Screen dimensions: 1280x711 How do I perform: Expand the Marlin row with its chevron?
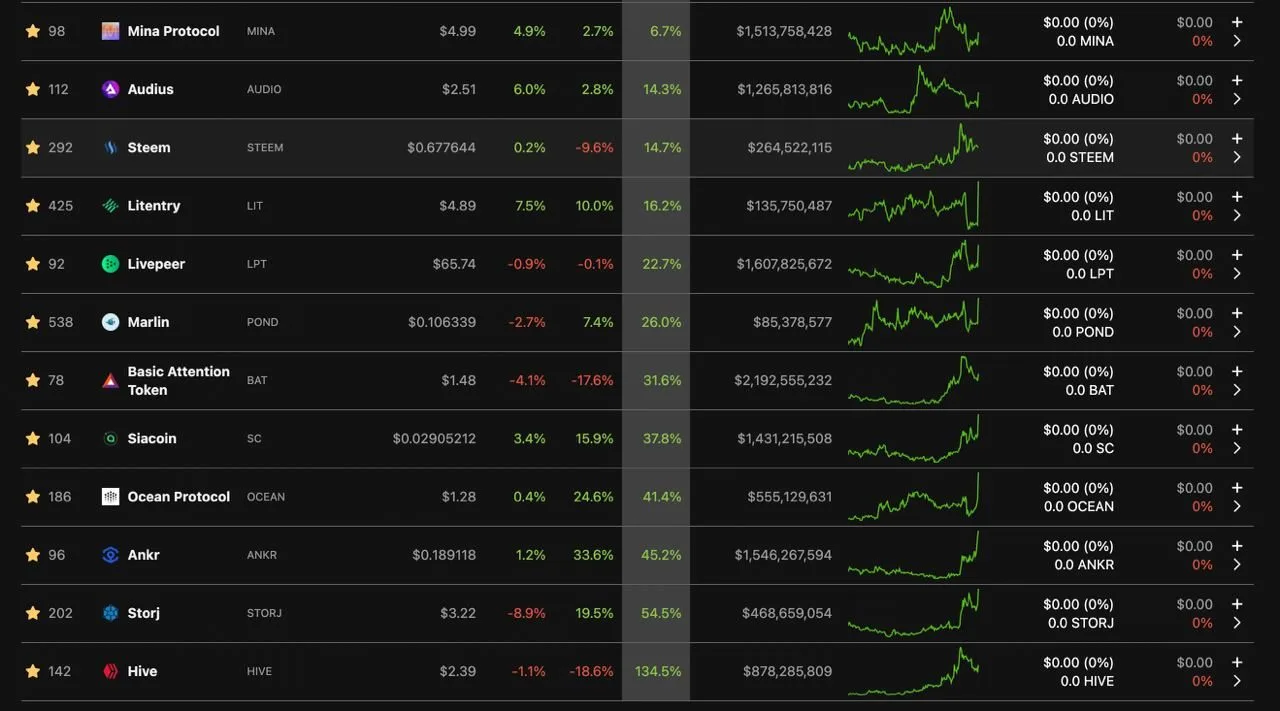click(1237, 332)
